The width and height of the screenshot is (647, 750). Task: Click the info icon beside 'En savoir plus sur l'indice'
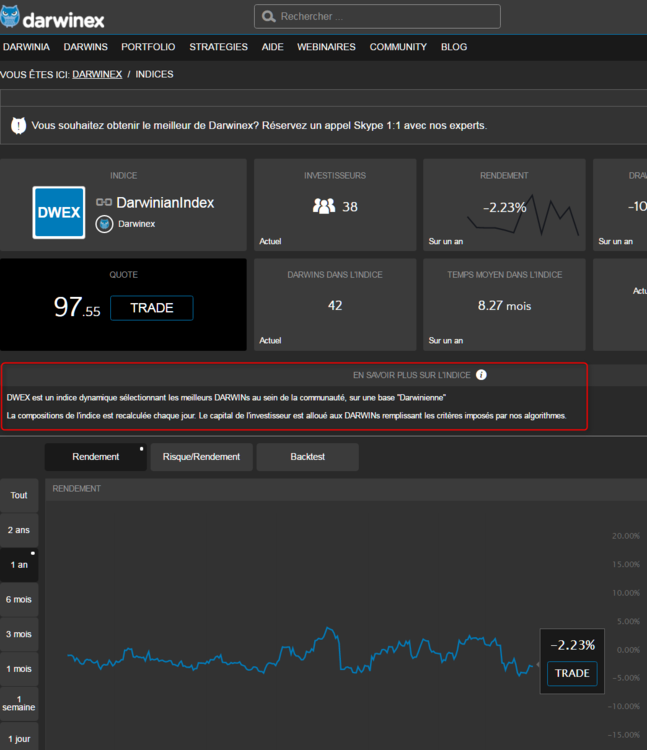coord(481,375)
